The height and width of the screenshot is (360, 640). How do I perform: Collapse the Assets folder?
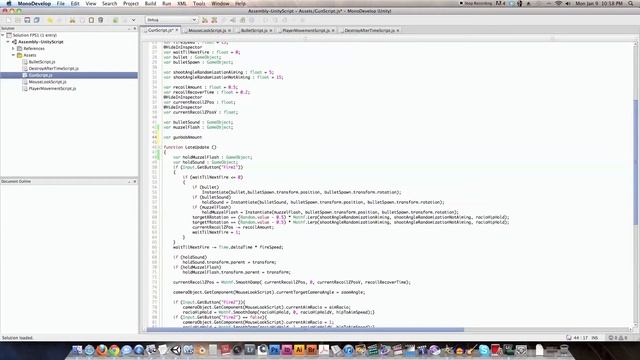(13, 55)
